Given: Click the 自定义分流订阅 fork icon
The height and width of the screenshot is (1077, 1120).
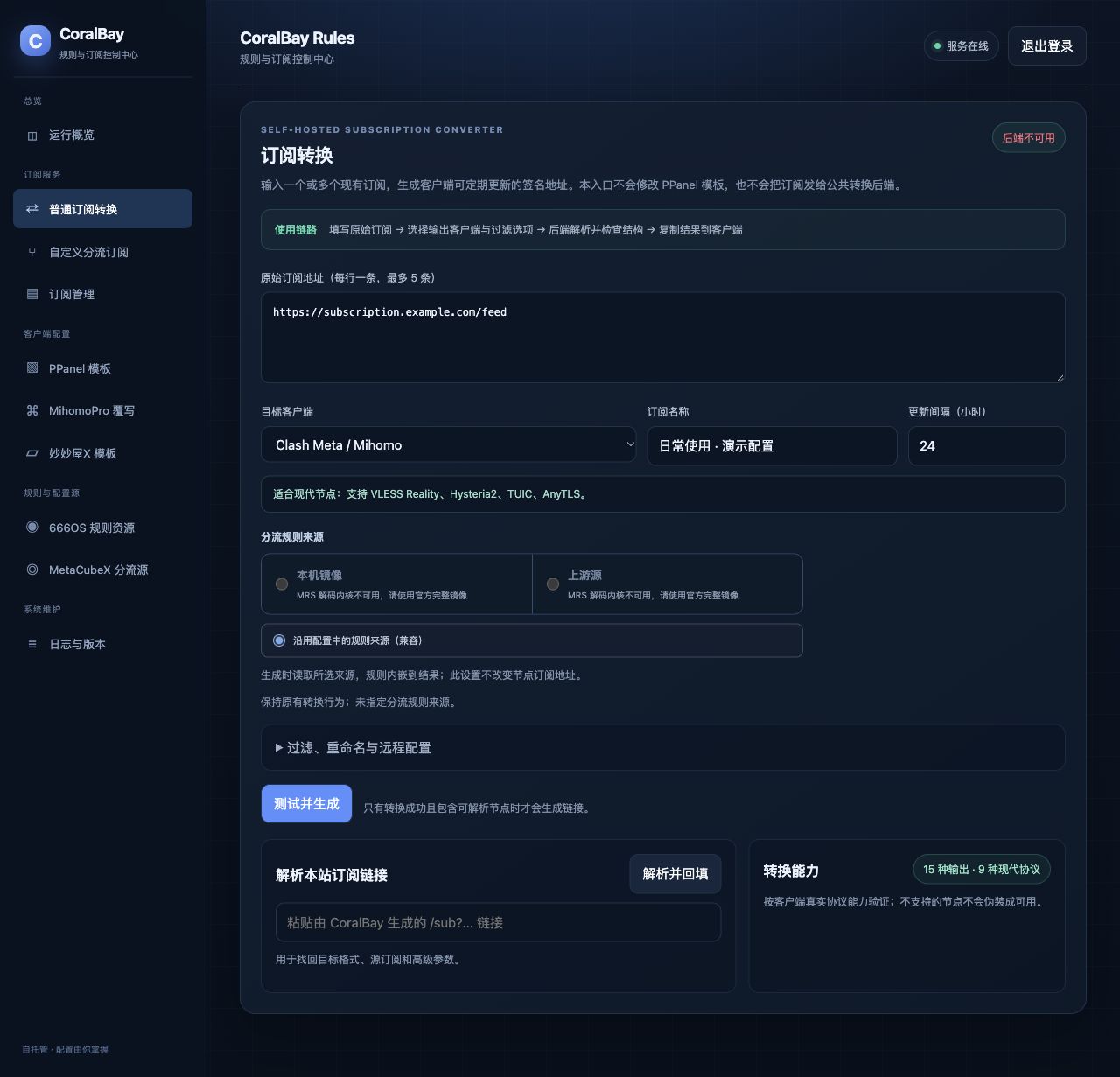Looking at the screenshot, I should point(32,252).
